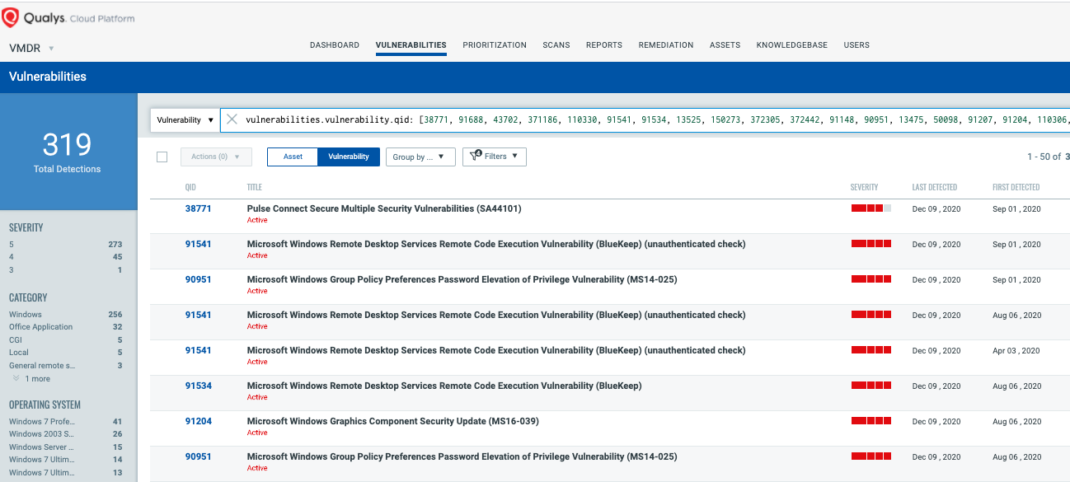Sort by the Severity column header
Image resolution: width=1070 pixels, height=482 pixels.
point(864,187)
